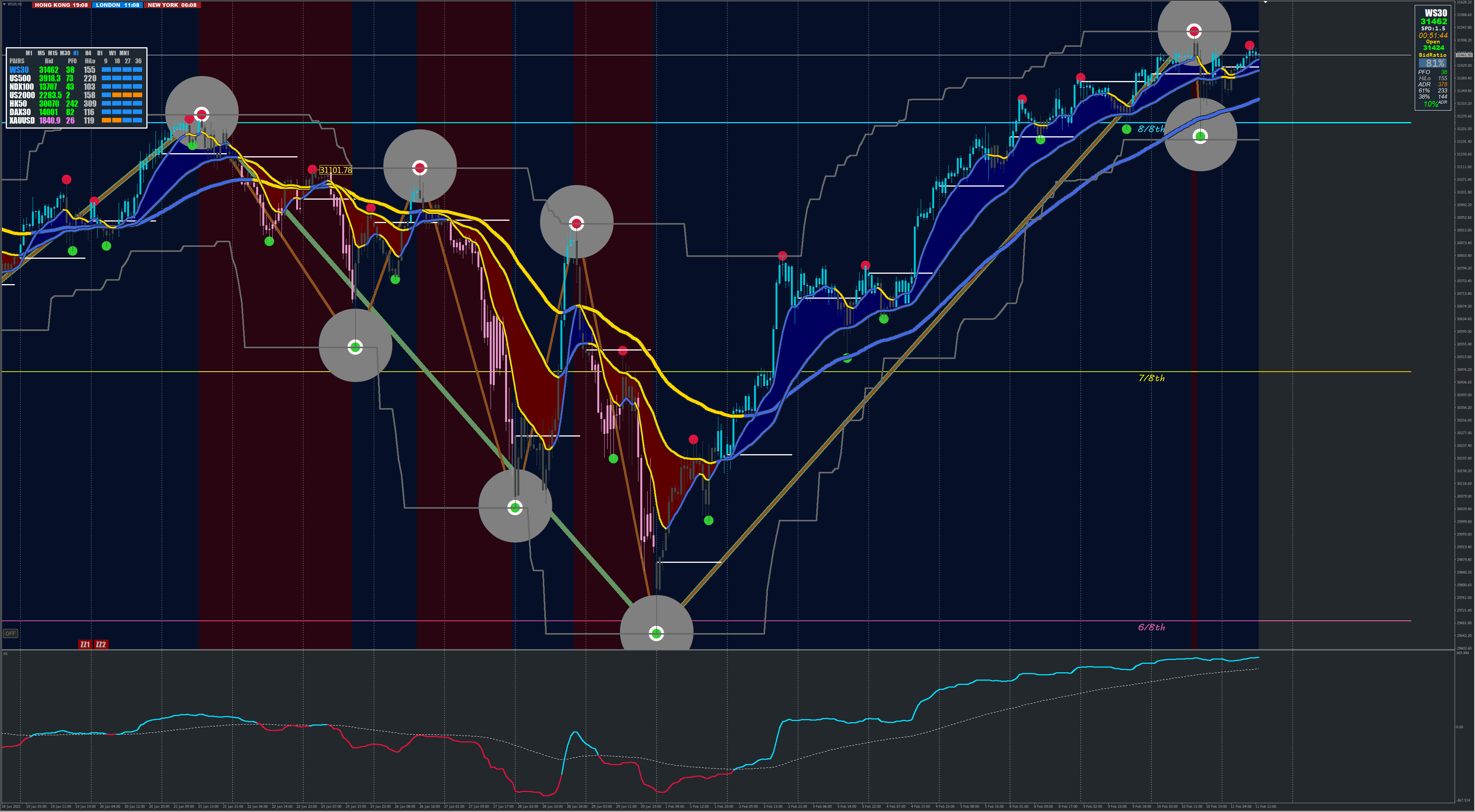Open US500 symbol in the pairs panel
The image size is (1475, 812).
(20, 78)
